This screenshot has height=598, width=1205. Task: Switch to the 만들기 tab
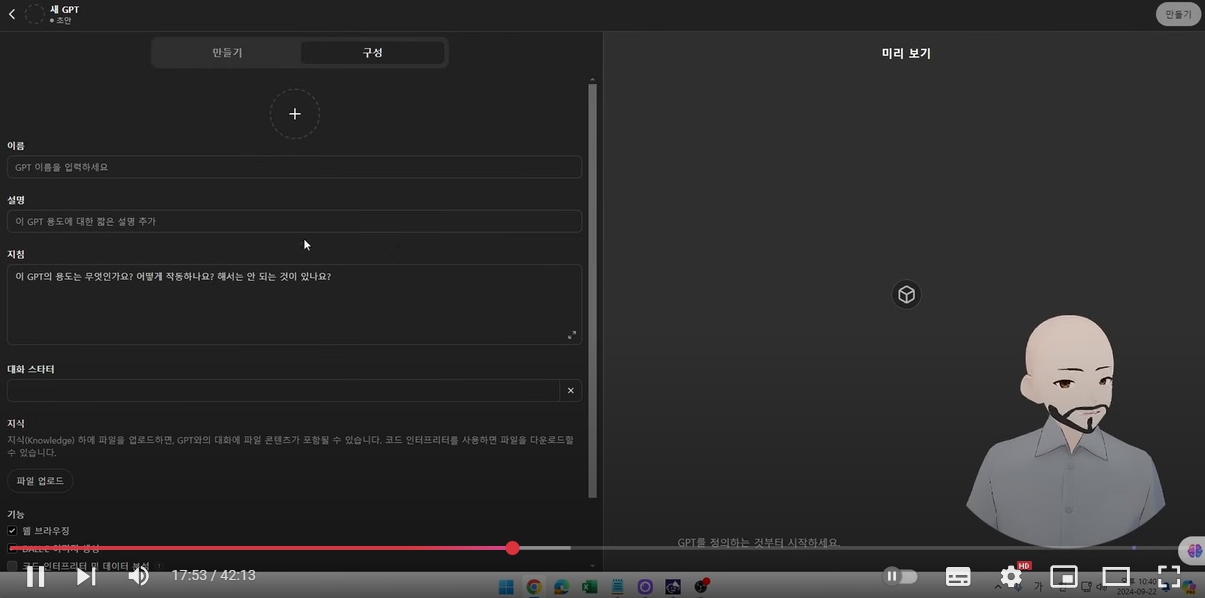[227, 52]
